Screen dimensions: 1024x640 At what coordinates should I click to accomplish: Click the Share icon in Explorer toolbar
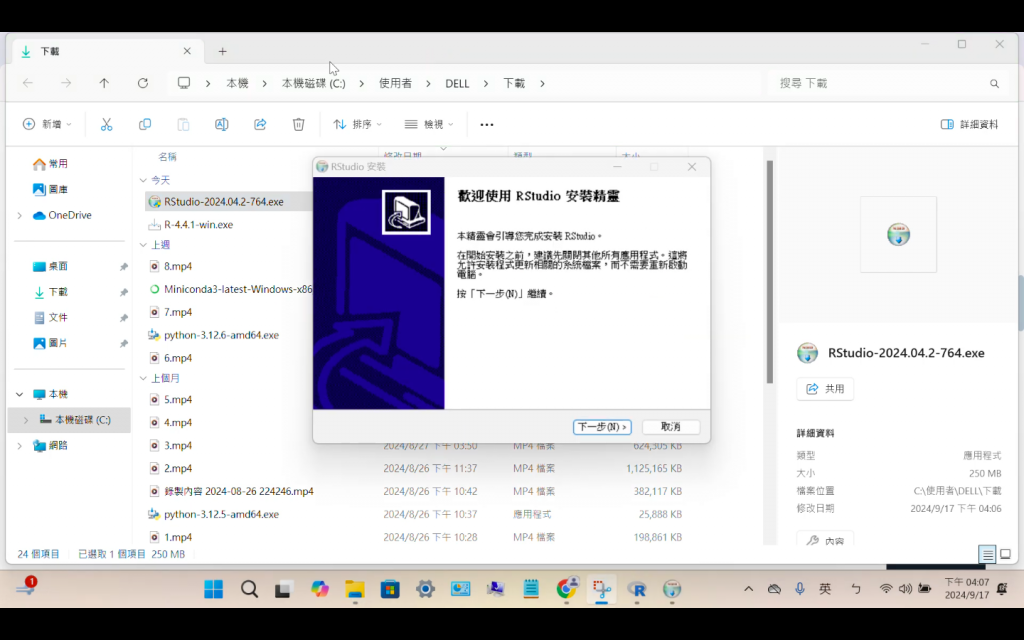pos(260,124)
